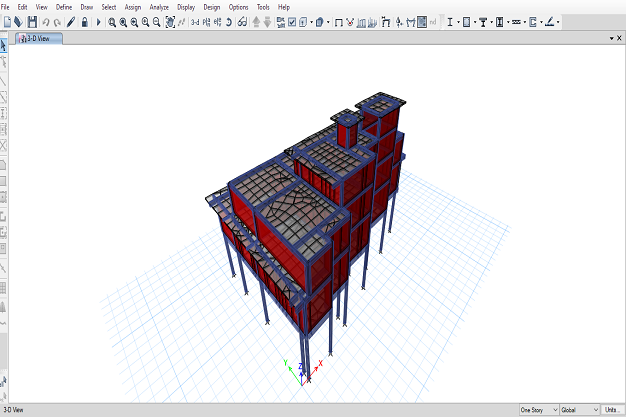
Task: Click the Zoom In One Step icon
Action: pyautogui.click(x=145, y=22)
